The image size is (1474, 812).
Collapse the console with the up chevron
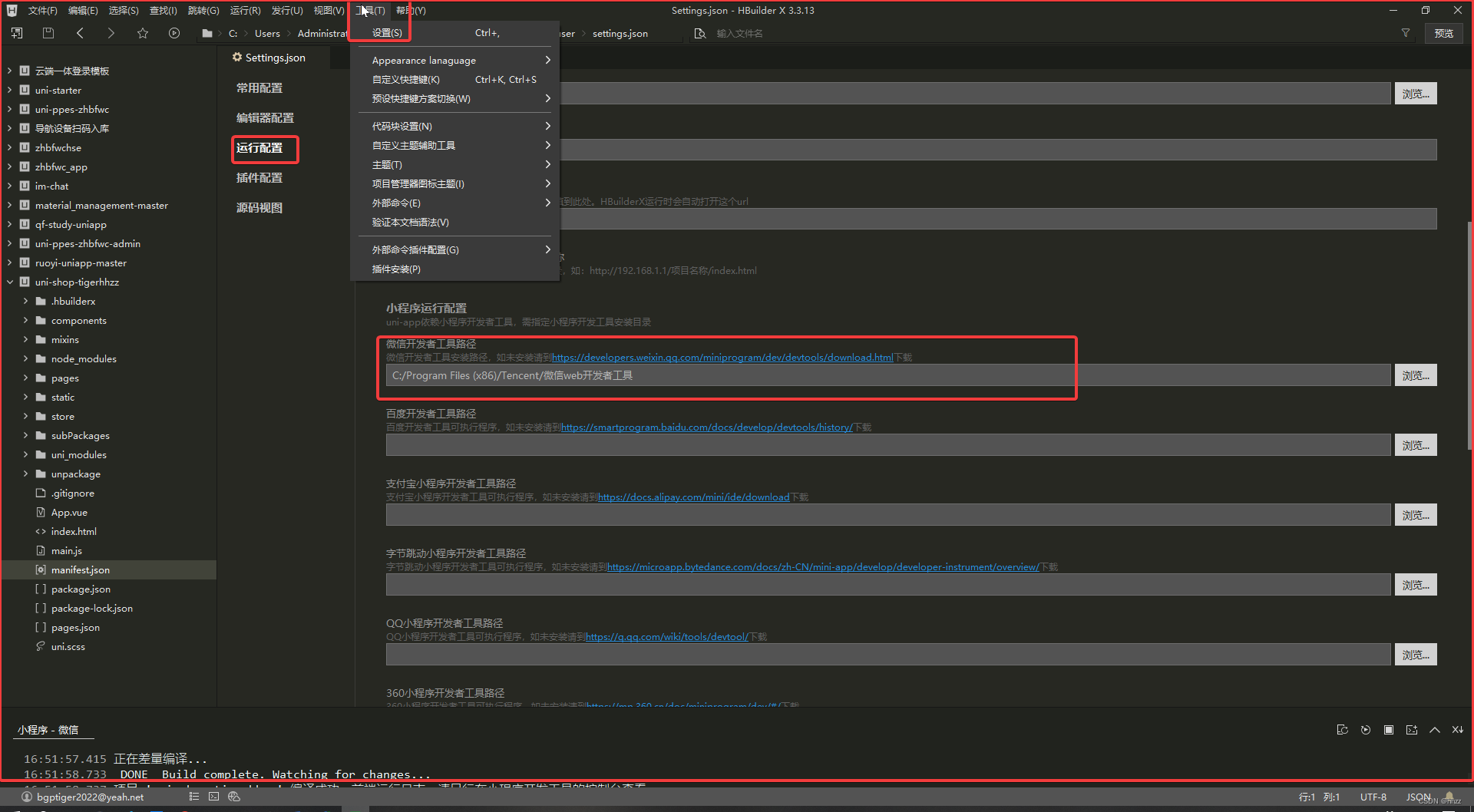[x=1434, y=730]
